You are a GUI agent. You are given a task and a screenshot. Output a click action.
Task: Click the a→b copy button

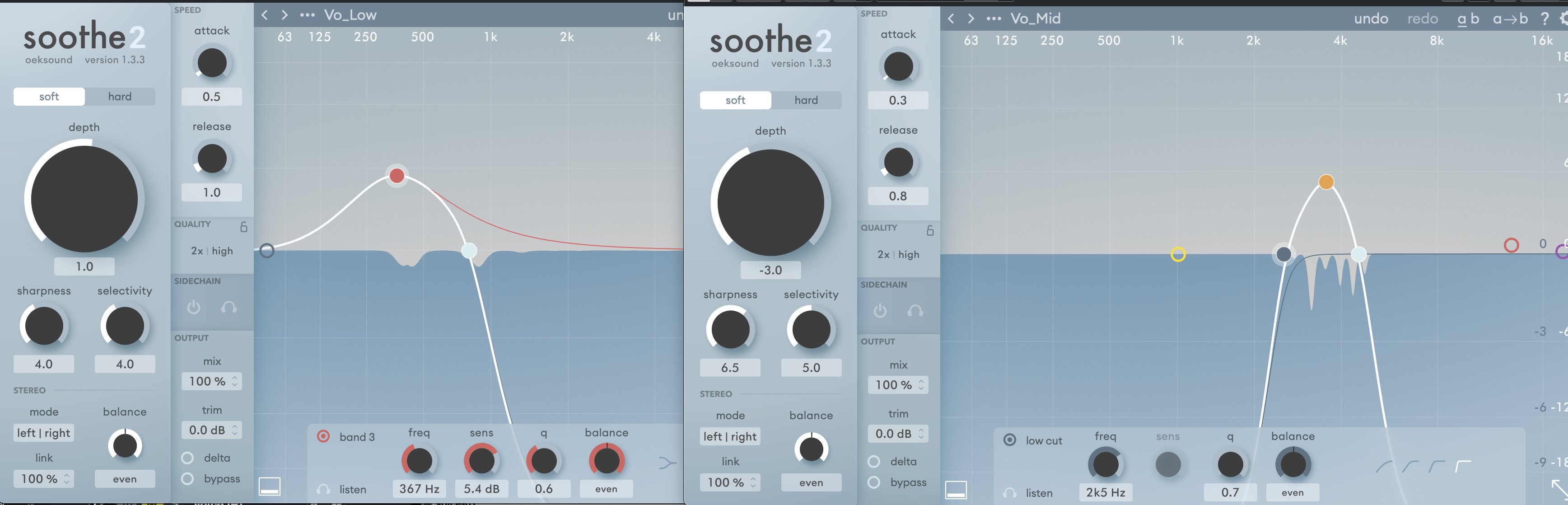[1510, 19]
